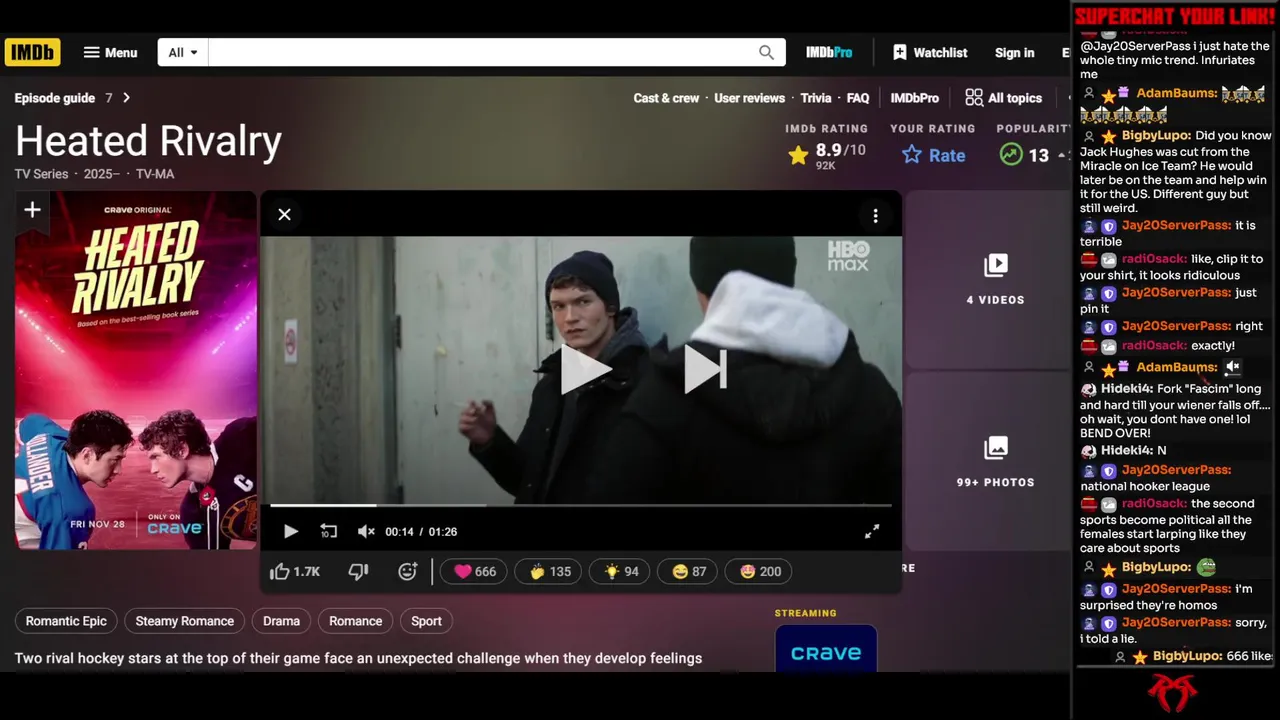Open Cast & crew

point(666,98)
